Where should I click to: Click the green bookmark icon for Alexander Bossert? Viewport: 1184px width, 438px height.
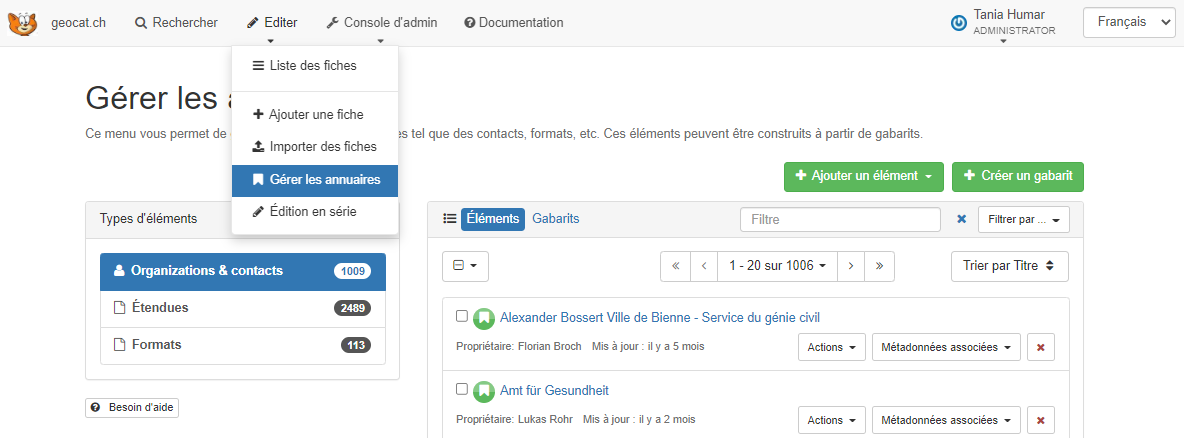484,318
